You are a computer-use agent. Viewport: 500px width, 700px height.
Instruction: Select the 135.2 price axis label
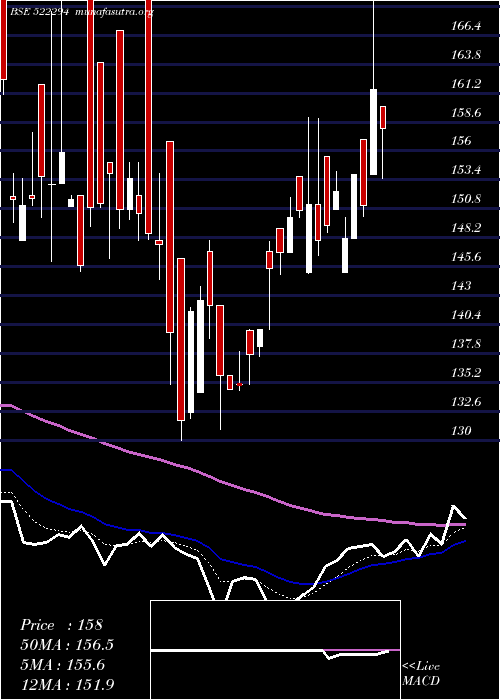[466, 373]
